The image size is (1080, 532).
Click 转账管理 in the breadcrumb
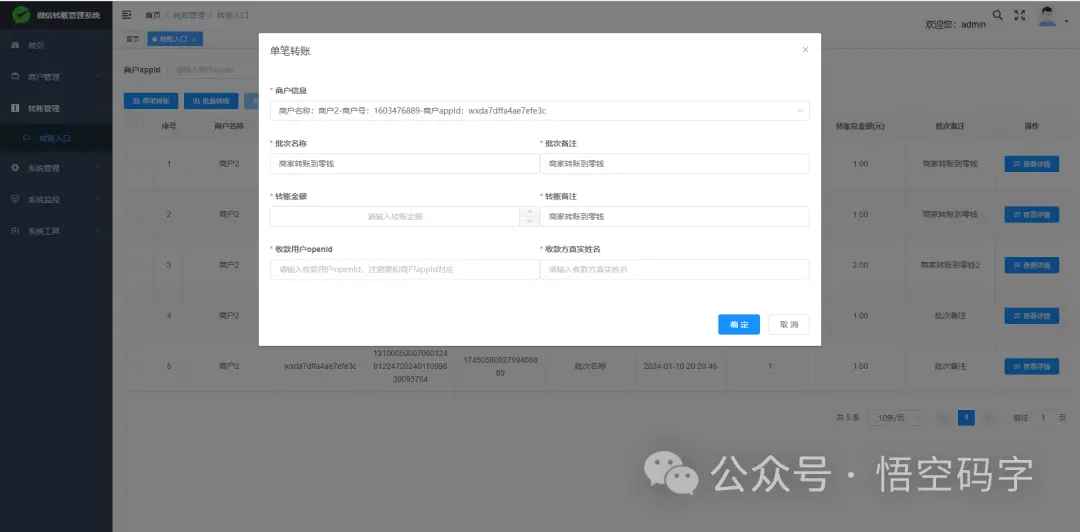189,15
